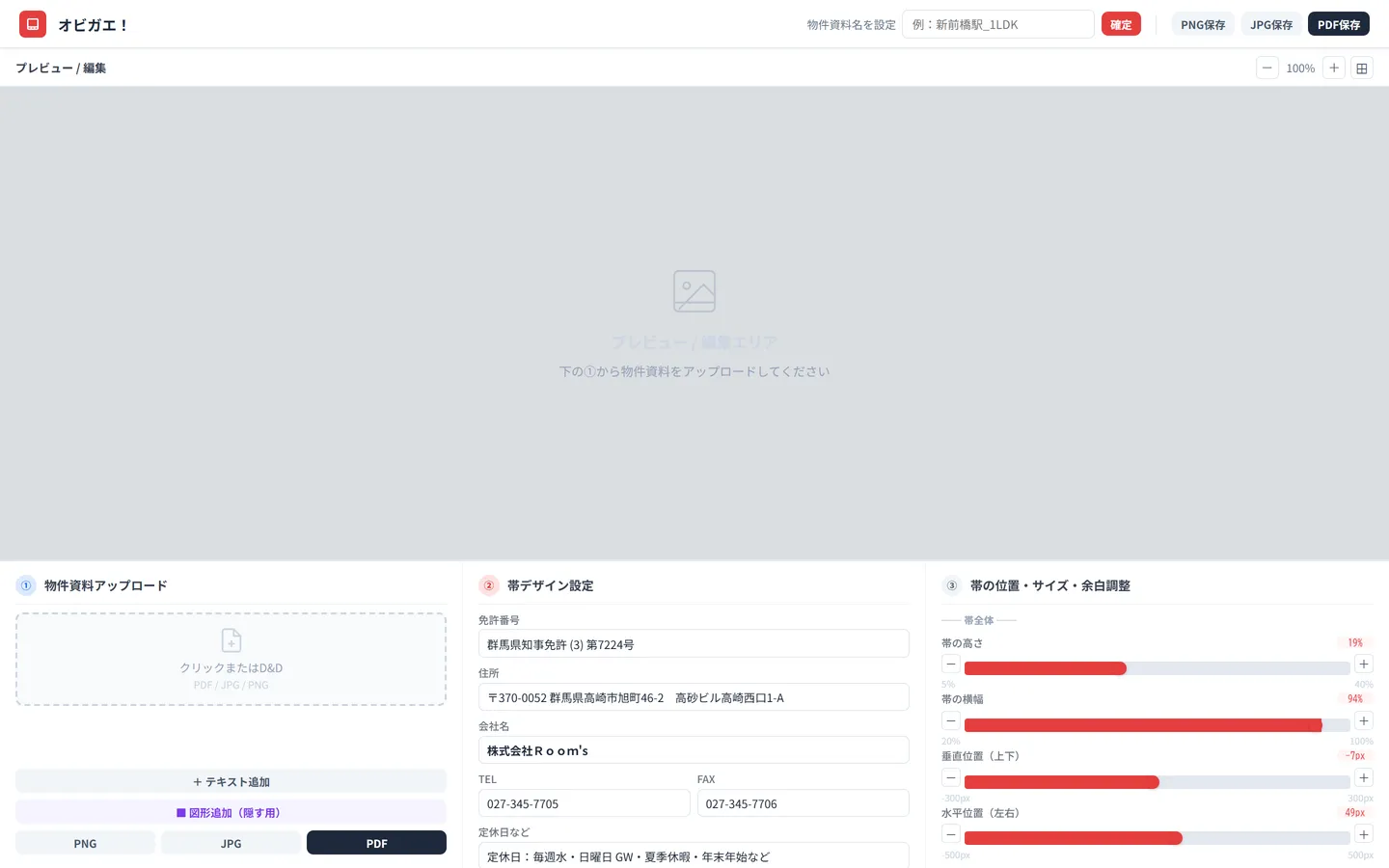Save as JPG via JPG保存
Screen dimensions: 1389x868
tap(1271, 24)
